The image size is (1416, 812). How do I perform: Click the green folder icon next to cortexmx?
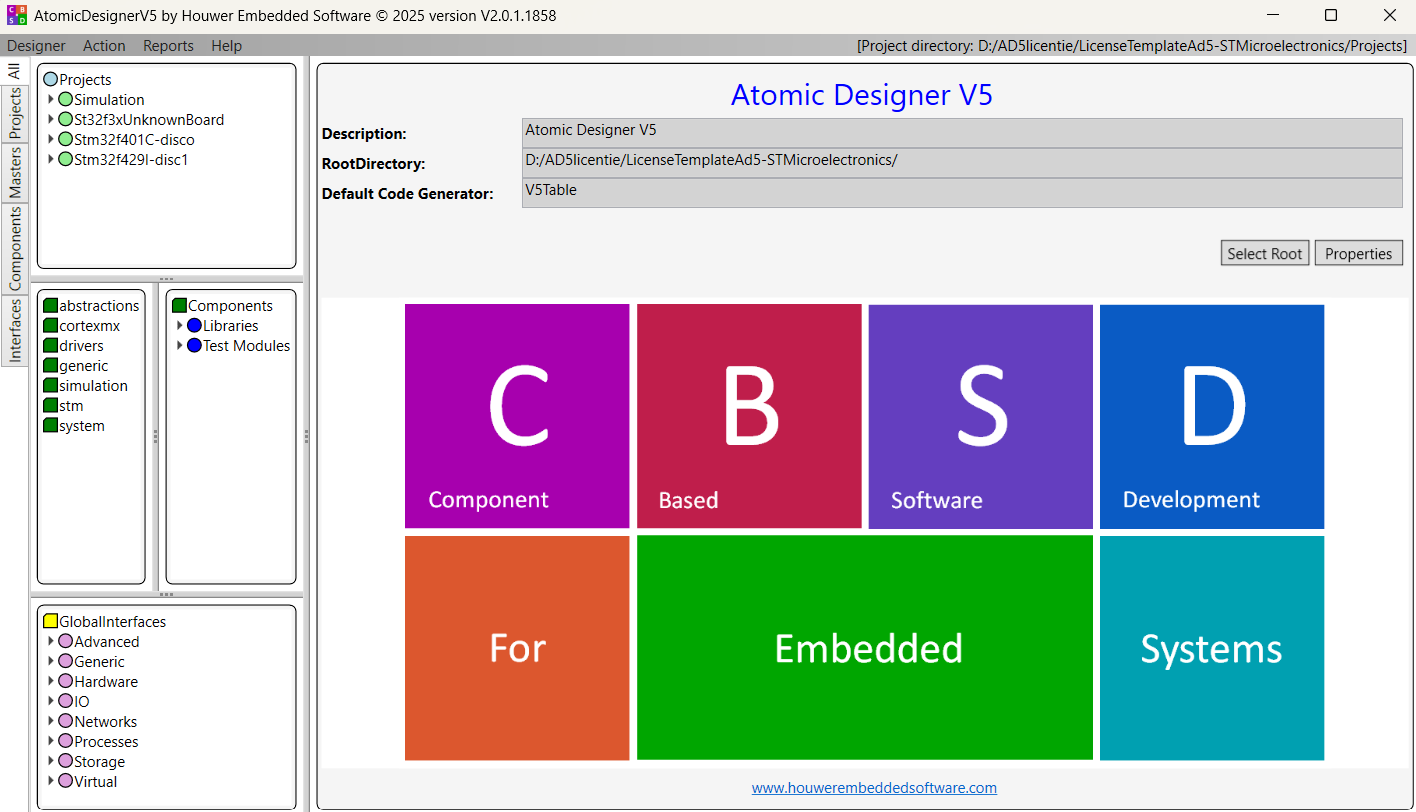(51, 326)
